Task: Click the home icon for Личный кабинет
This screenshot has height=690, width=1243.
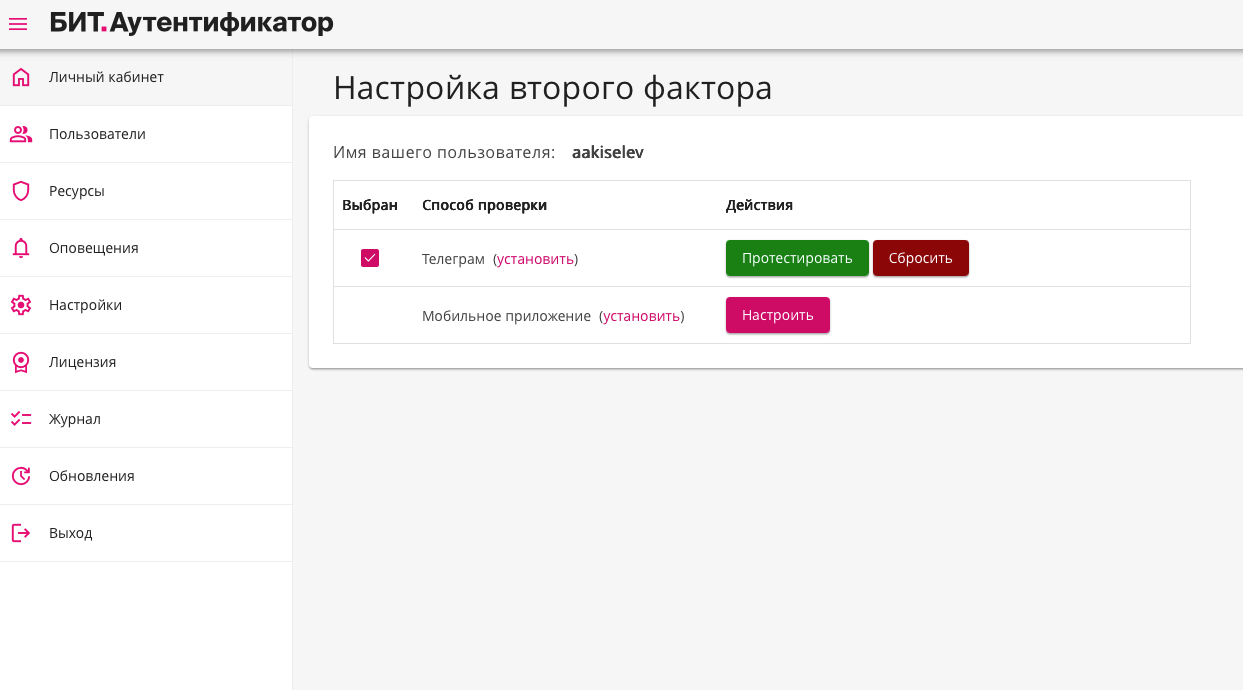Action: [21, 77]
